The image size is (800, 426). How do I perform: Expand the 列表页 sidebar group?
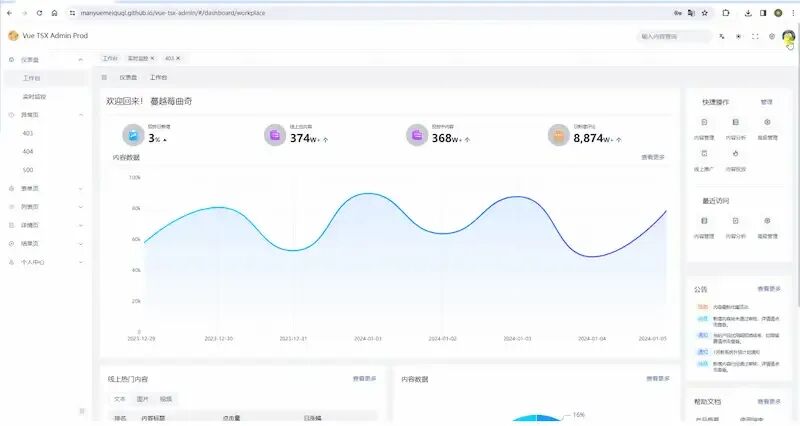[x=46, y=207]
